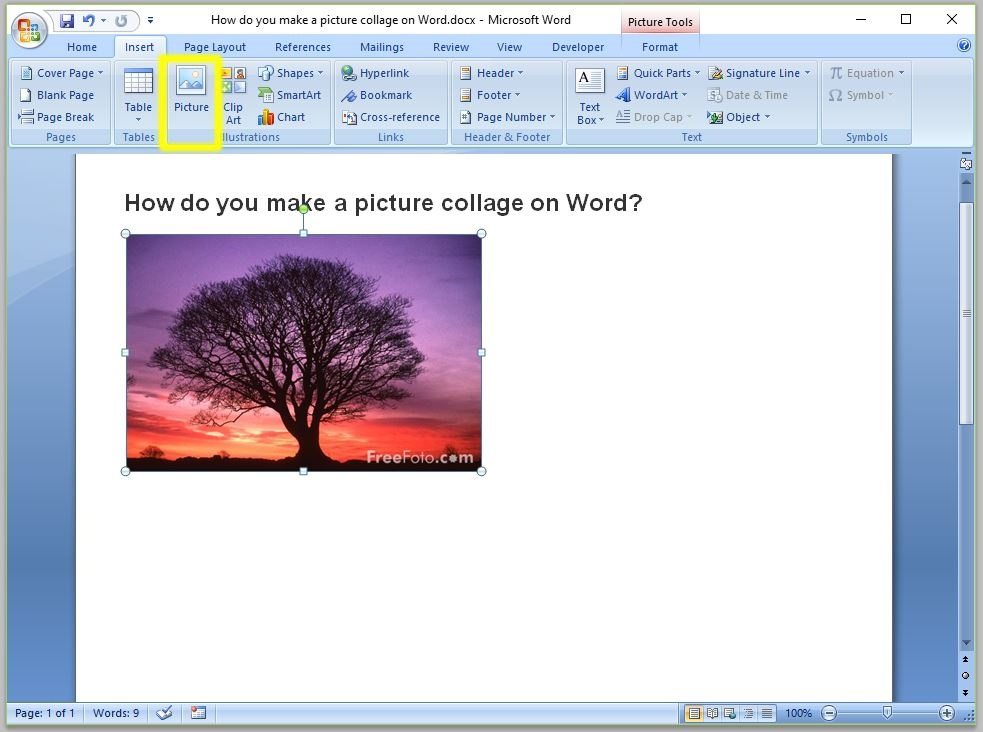
Task: Open the Header dropdown
Action: pyautogui.click(x=492, y=73)
